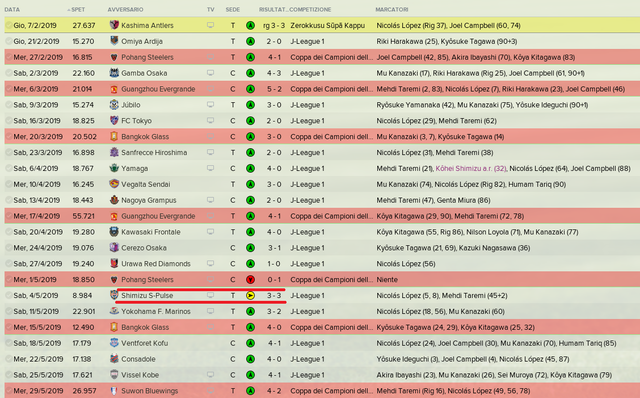Toggle the check circle beside Sab, 20/4/2019
640x398 pixels.
(x=9, y=232)
